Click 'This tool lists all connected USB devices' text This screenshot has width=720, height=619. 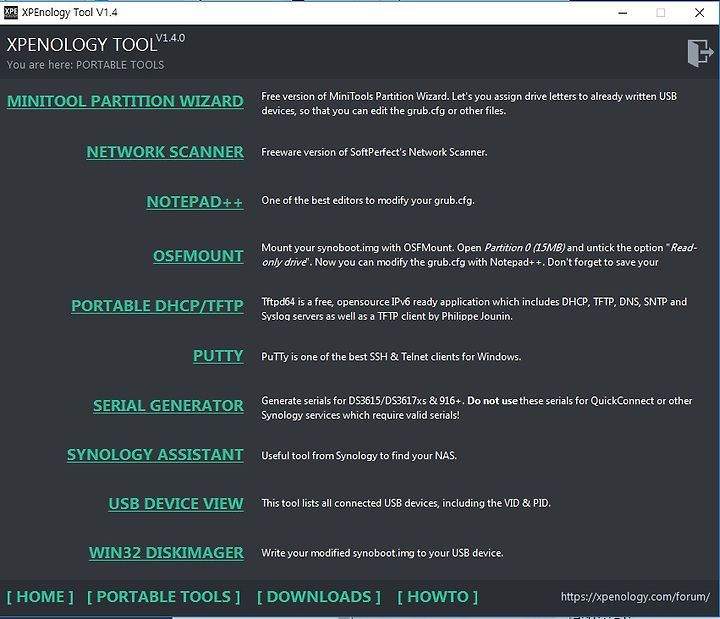point(406,503)
